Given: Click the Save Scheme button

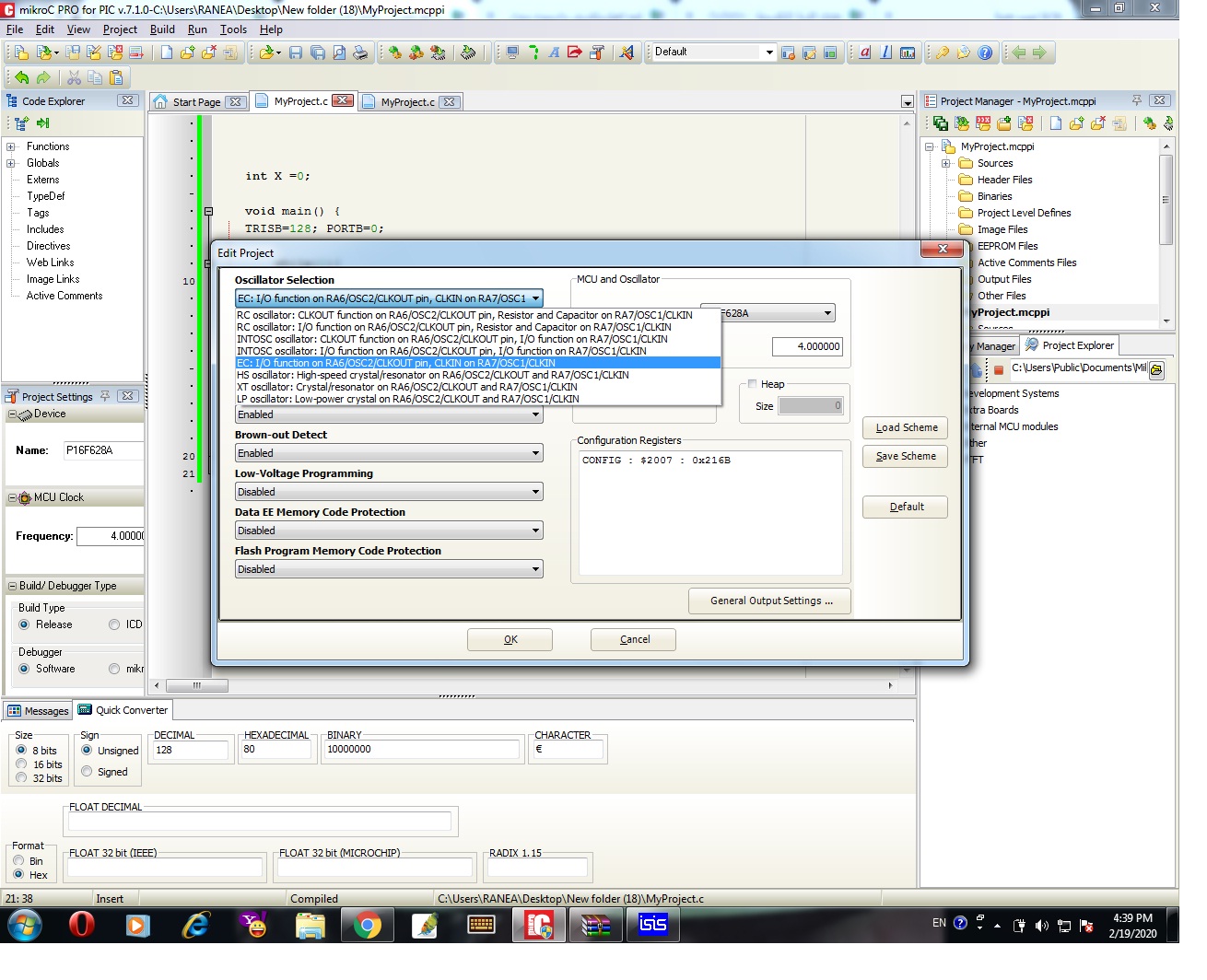Looking at the screenshot, I should (906, 456).
